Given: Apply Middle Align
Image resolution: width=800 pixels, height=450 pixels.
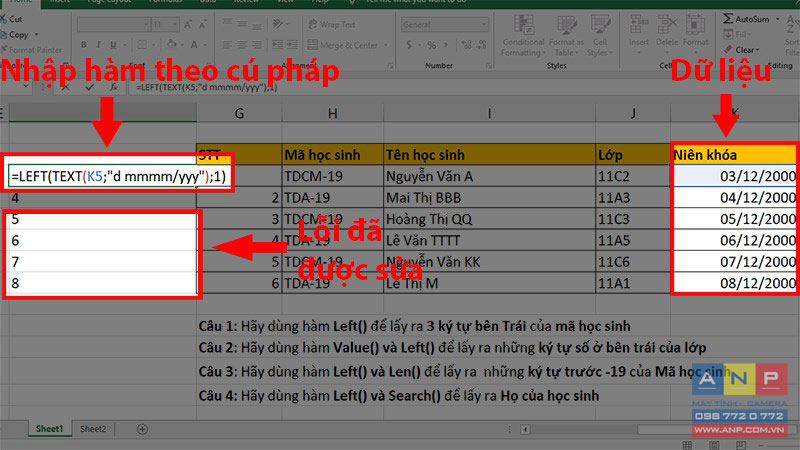Looking at the screenshot, I should click(242, 24).
